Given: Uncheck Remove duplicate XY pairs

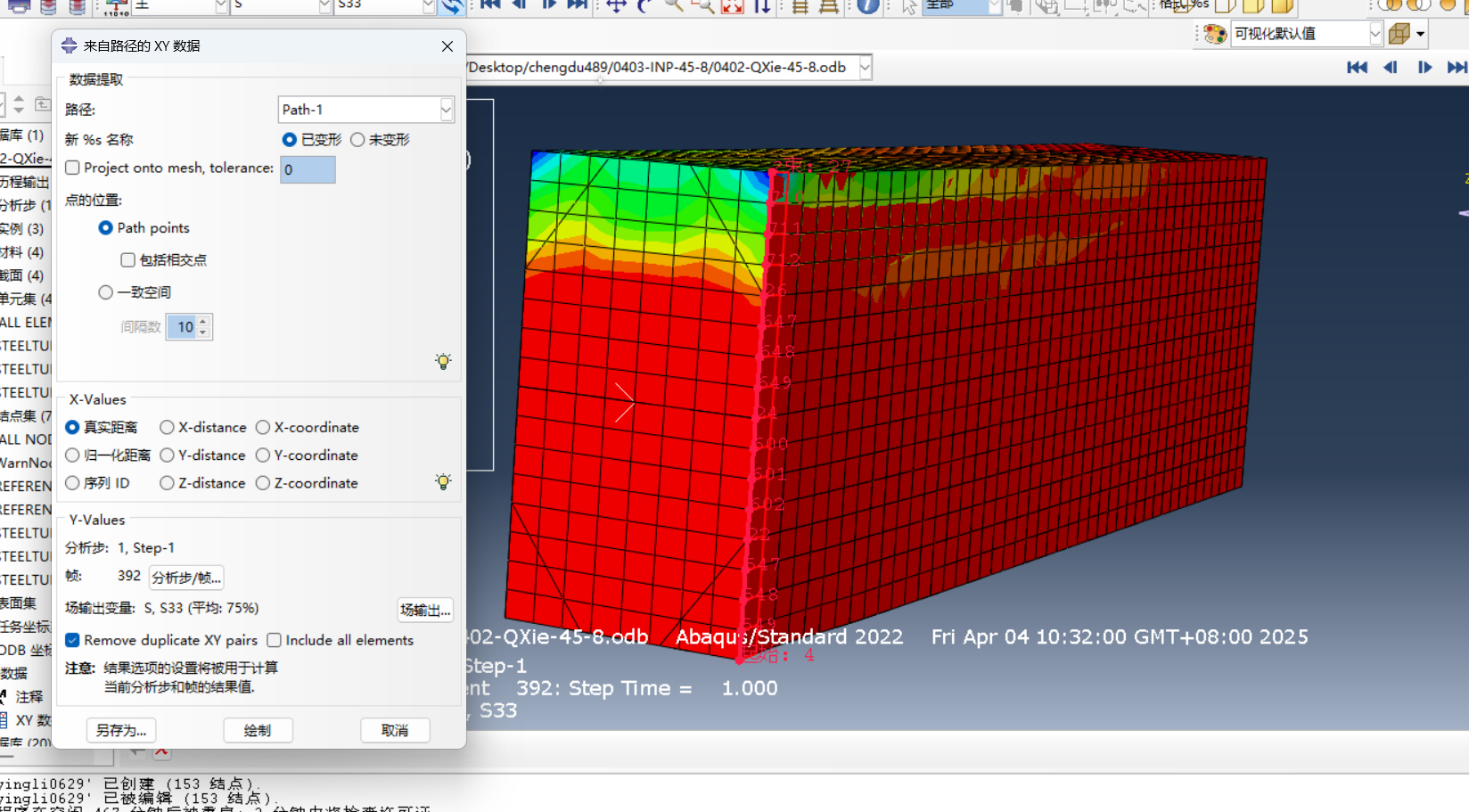Looking at the screenshot, I should 73,640.
